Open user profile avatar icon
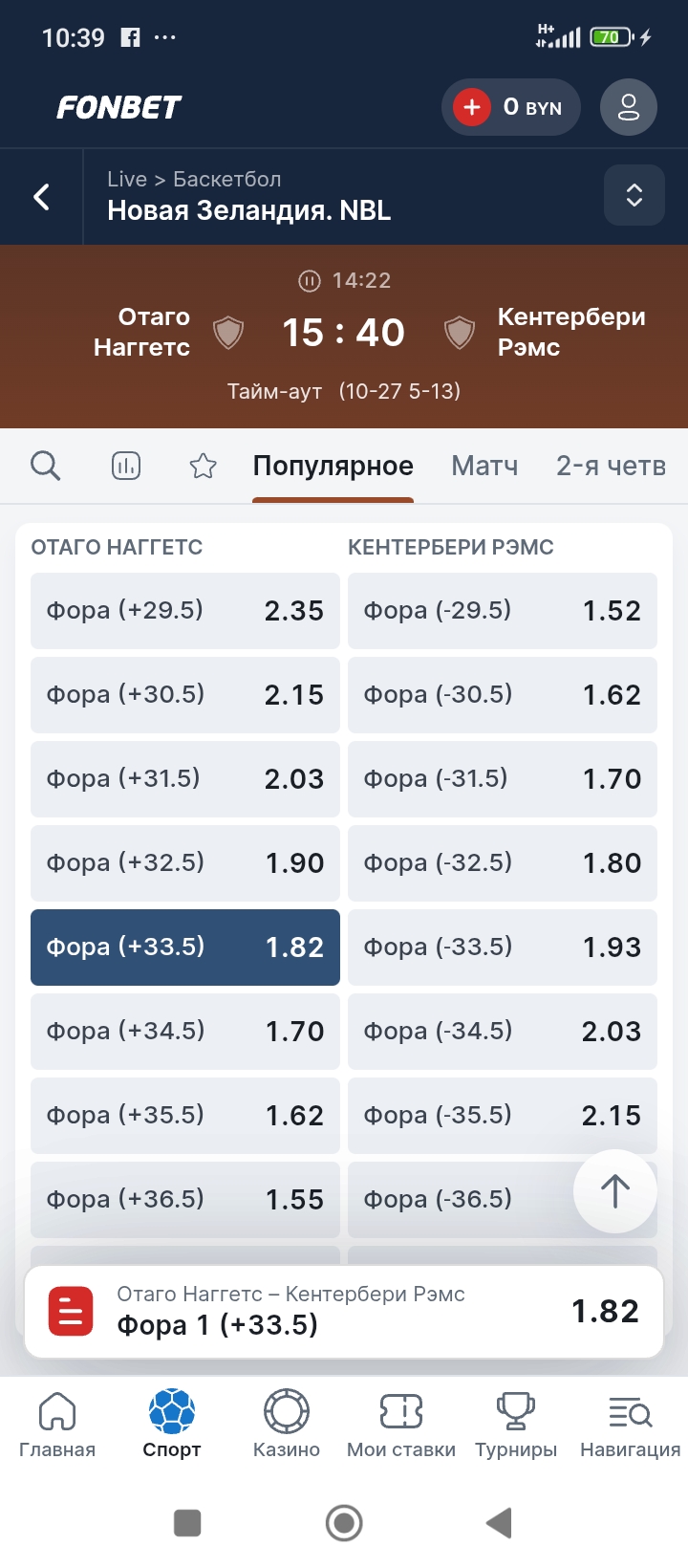This screenshot has width=688, height=1568. coord(628,107)
